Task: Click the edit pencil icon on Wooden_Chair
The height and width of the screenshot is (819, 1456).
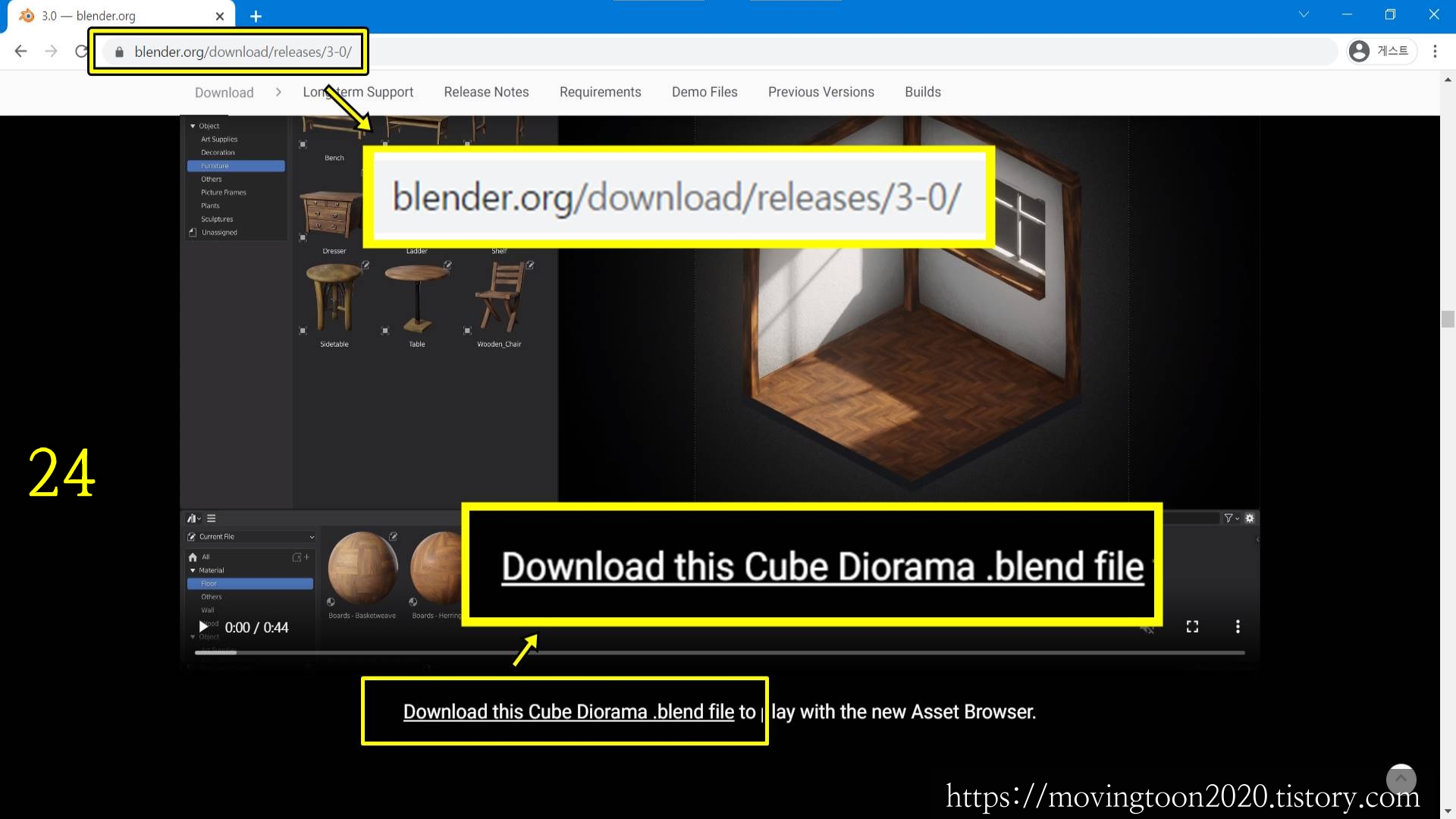Action: point(530,265)
